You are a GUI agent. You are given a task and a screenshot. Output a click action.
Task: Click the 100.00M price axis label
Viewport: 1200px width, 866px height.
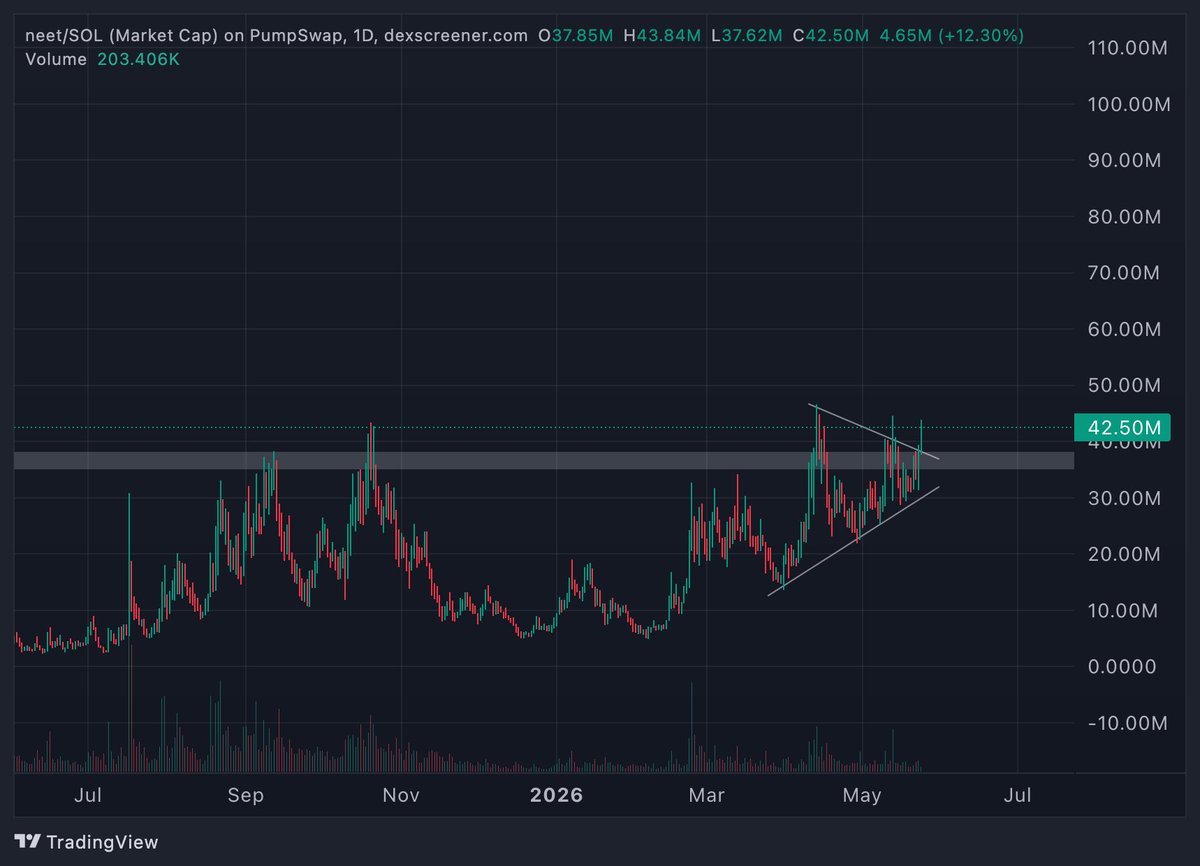tap(1129, 104)
